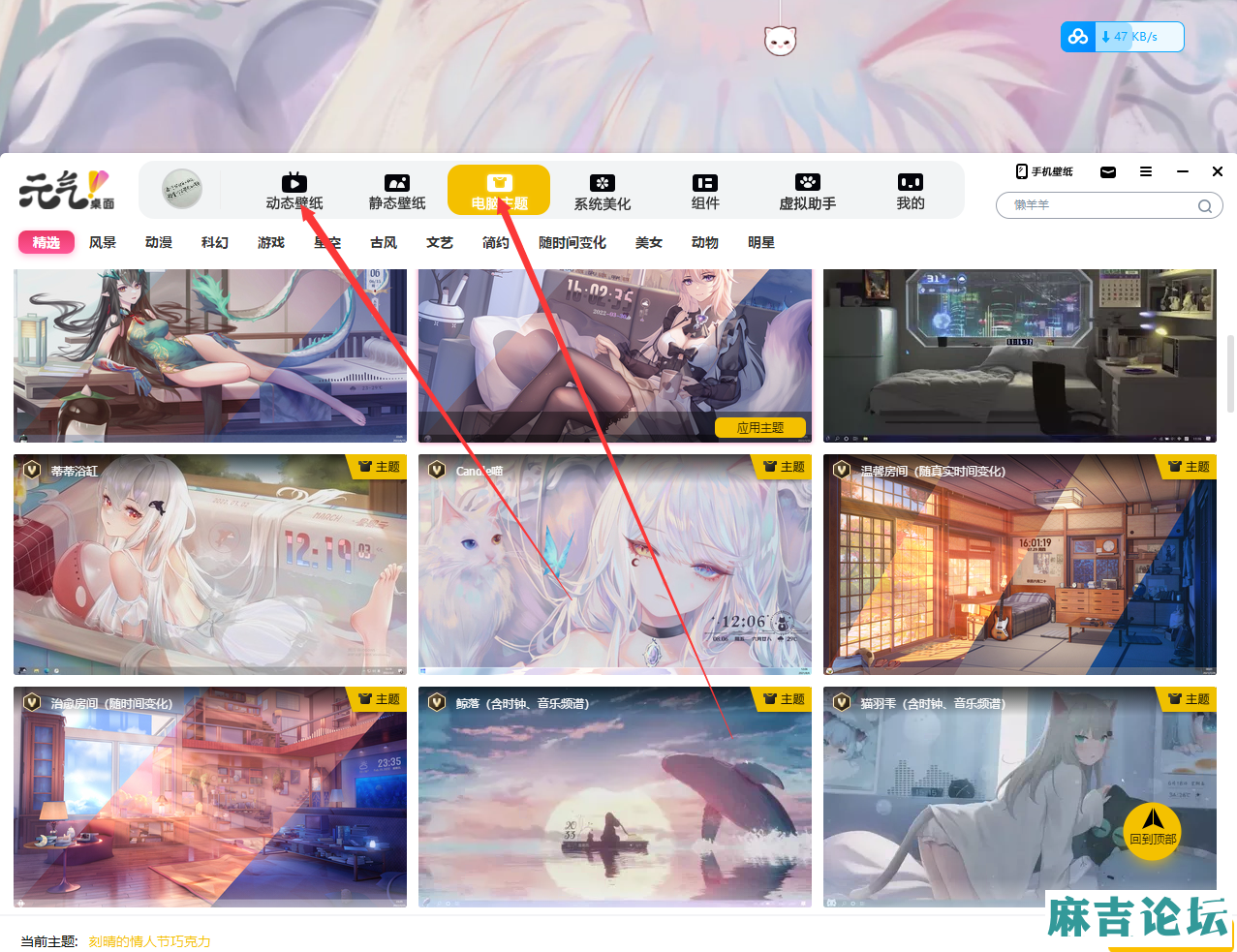Switch to the 静态壁纸 tab
The height and width of the screenshot is (952, 1237).
(x=397, y=191)
